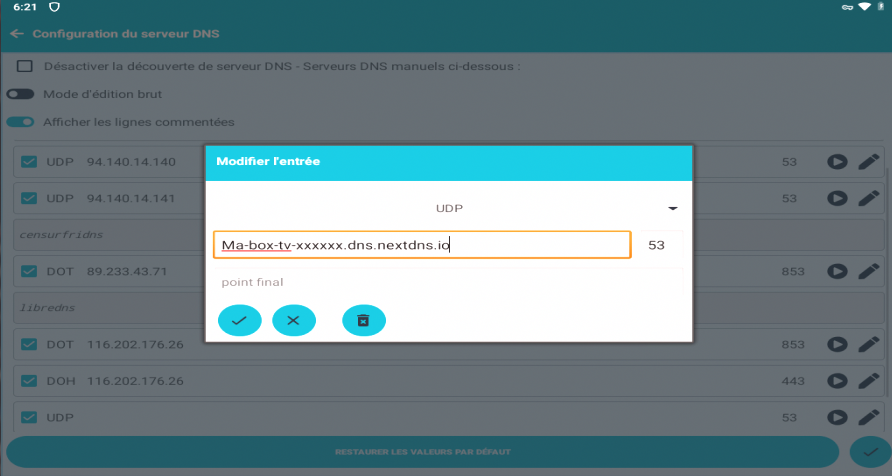Image resolution: width=892 pixels, height=476 pixels.
Task: Click the nextdns.io hostname input field
Action: click(x=422, y=245)
